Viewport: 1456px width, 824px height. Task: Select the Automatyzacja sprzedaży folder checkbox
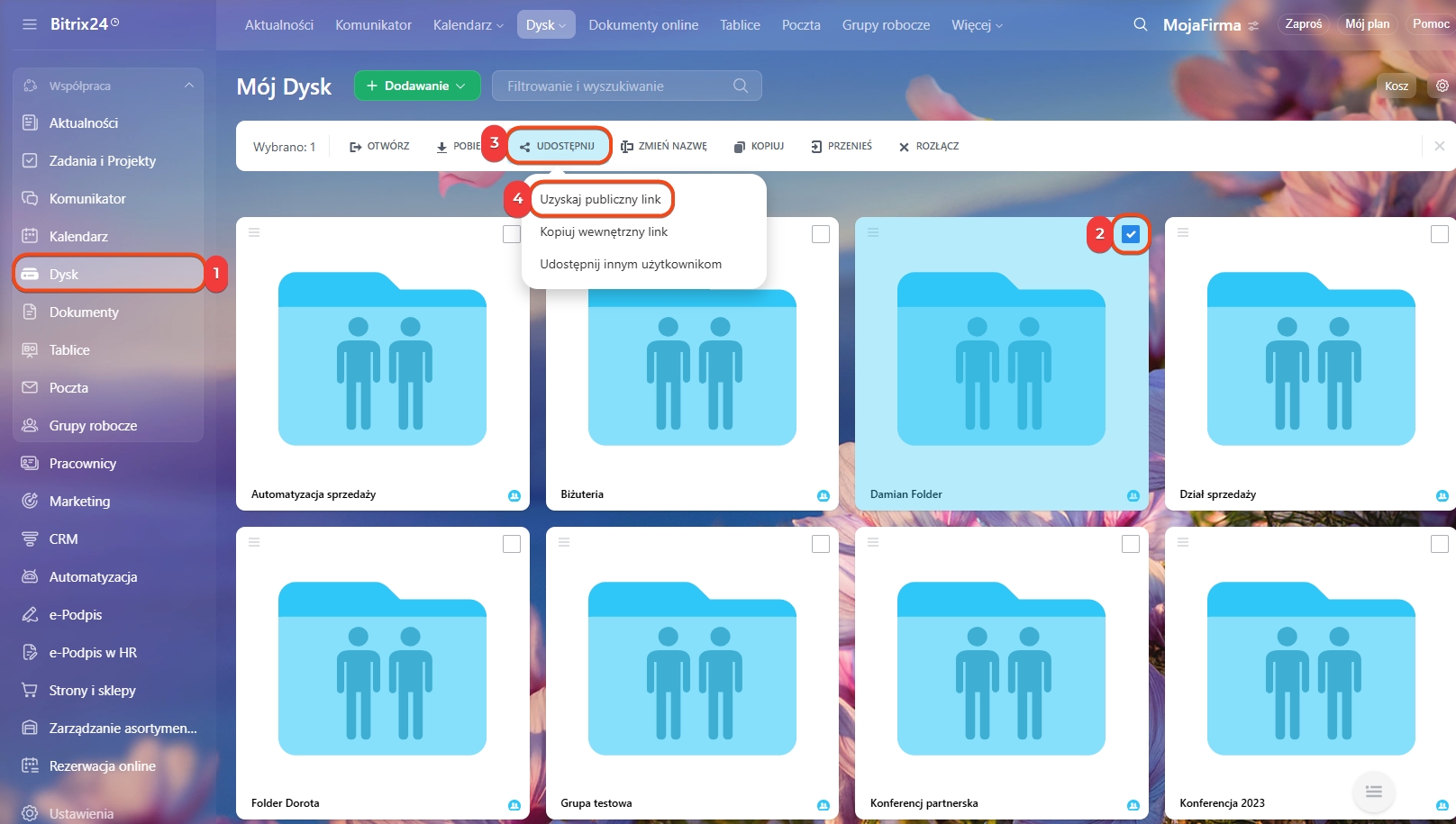(x=512, y=234)
